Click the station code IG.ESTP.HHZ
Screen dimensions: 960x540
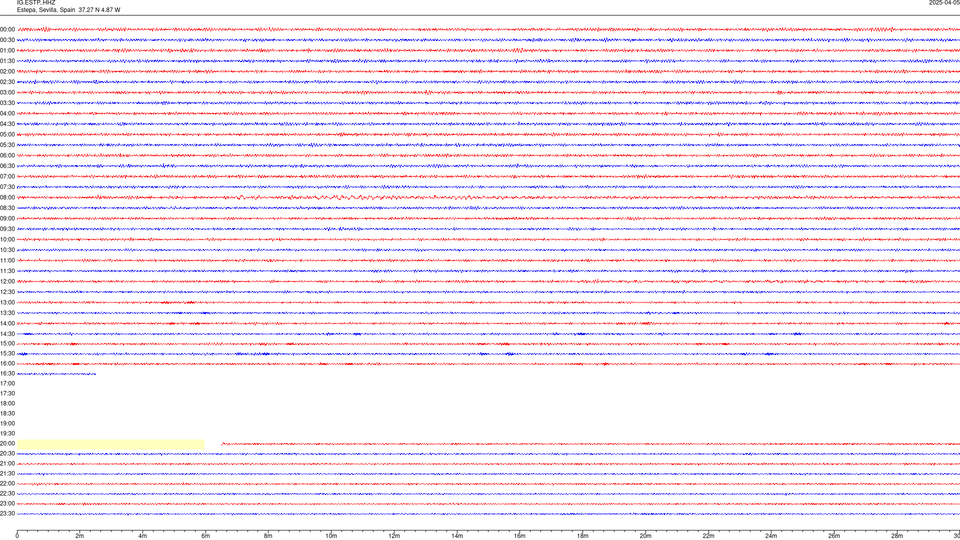pyautogui.click(x=36, y=2)
